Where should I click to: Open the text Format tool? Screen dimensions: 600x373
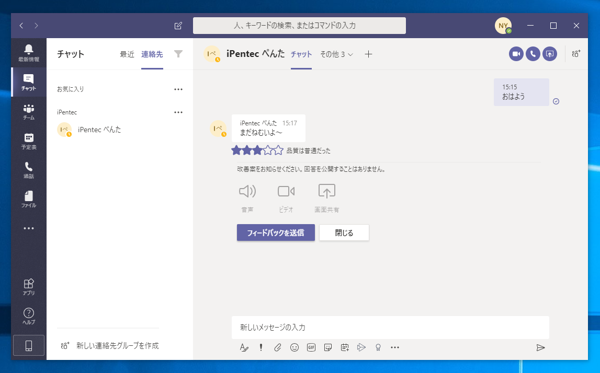pos(244,347)
